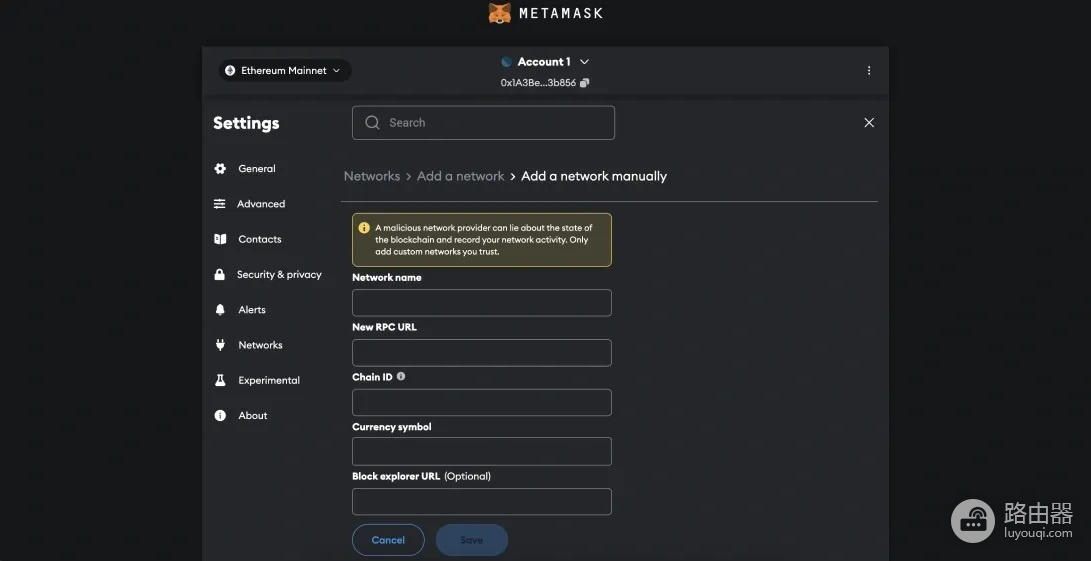Image resolution: width=1091 pixels, height=561 pixels.
Task: Click the warning info icon in banner
Action: click(x=364, y=228)
